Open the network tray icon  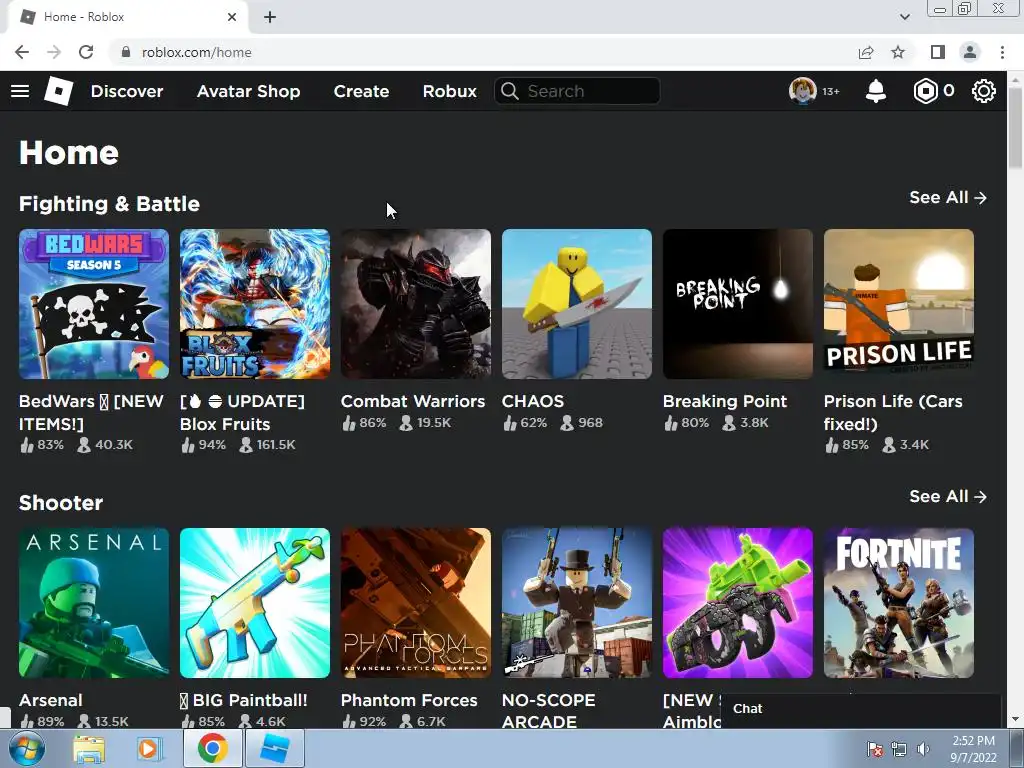pos(899,749)
